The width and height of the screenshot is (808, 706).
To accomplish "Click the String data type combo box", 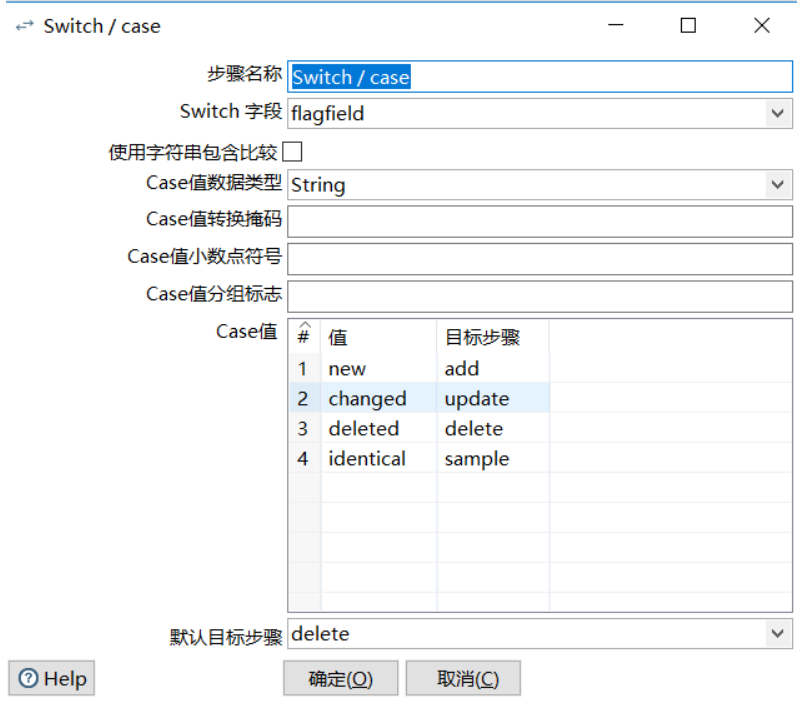I will click(x=540, y=184).
